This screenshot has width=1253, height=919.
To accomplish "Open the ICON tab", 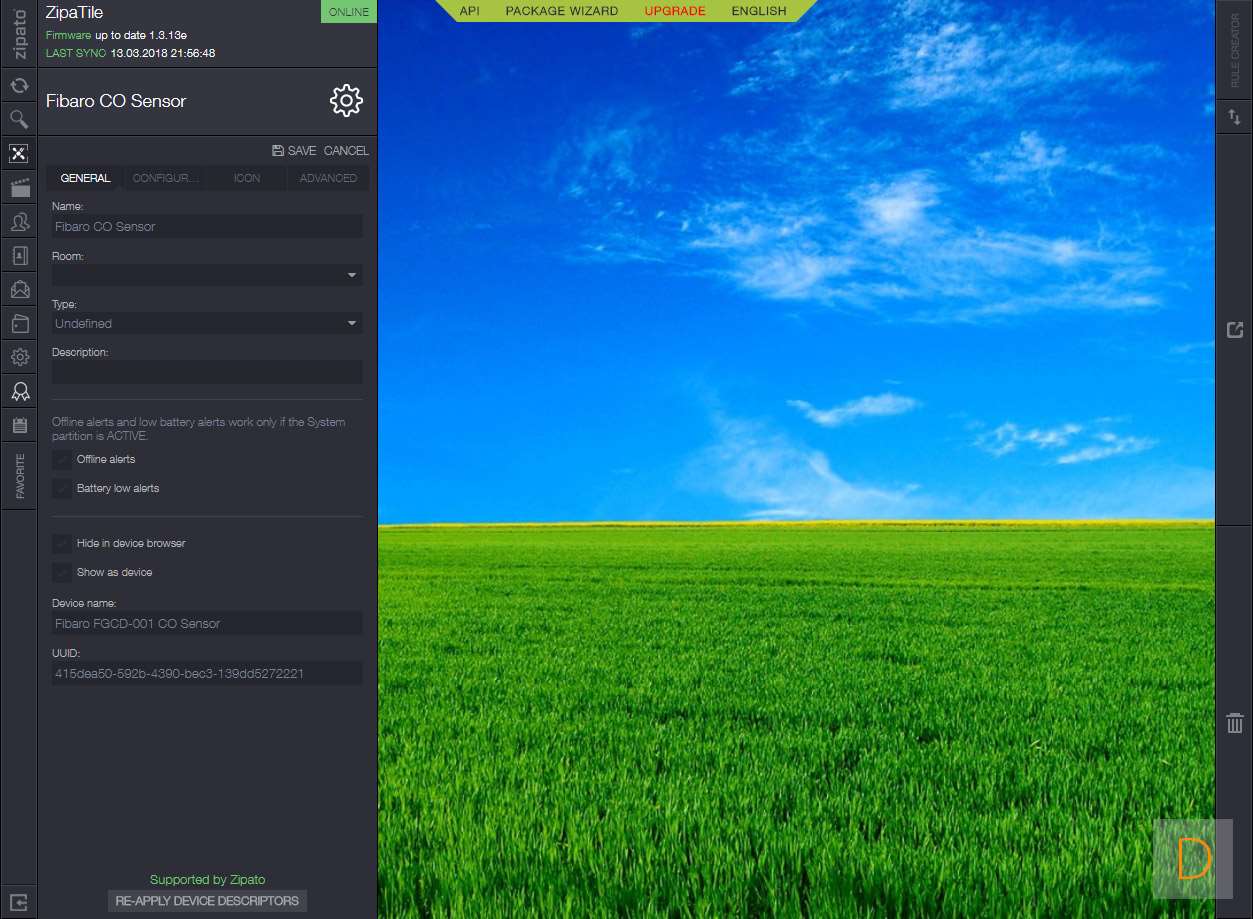I will [246, 178].
